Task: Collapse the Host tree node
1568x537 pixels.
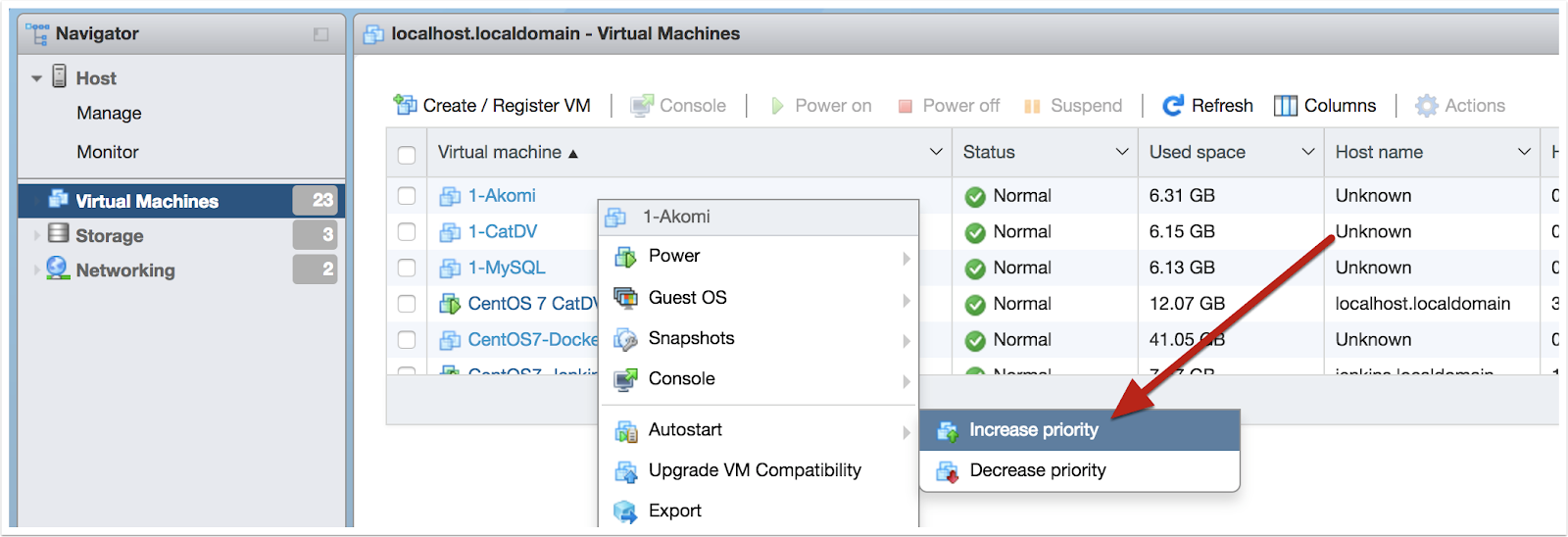Action: (x=36, y=78)
